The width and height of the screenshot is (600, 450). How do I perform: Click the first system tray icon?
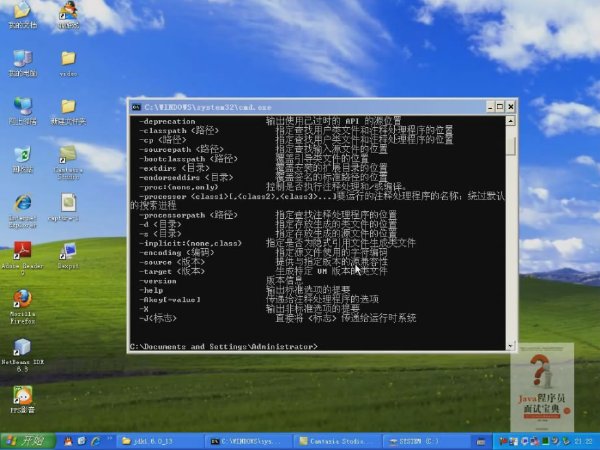click(x=502, y=441)
